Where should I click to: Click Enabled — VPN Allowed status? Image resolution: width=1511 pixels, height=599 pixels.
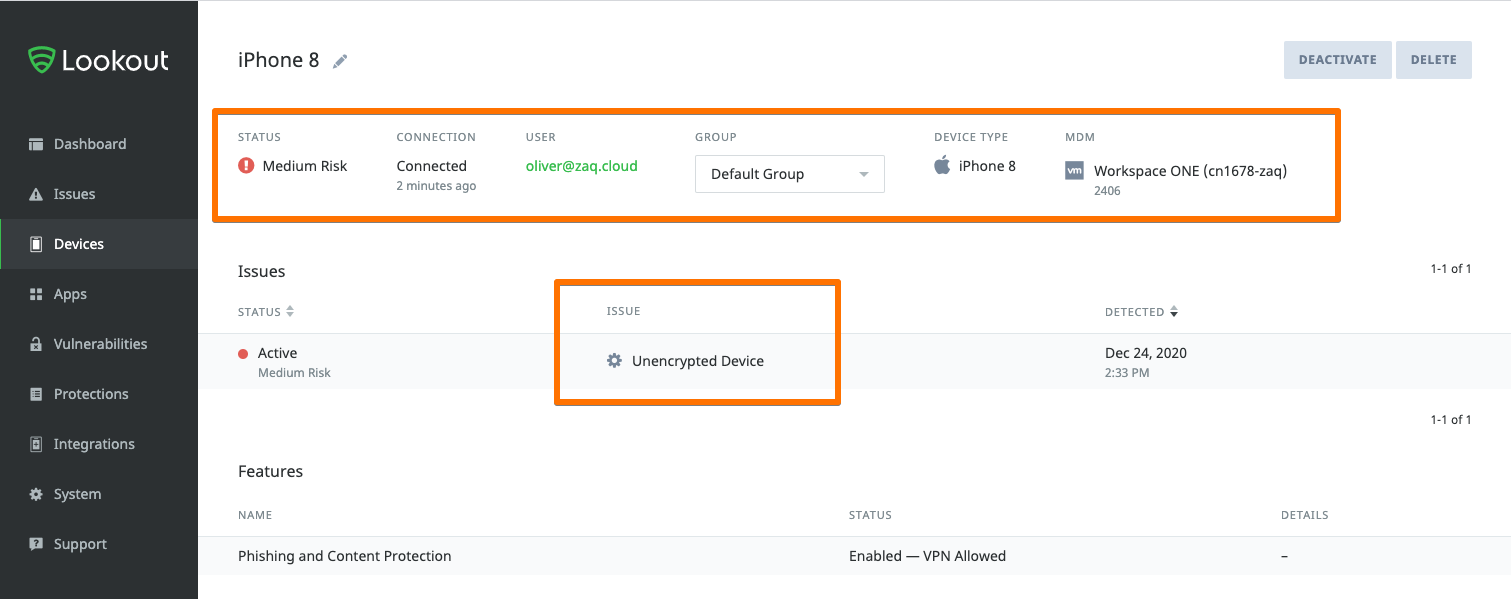coord(927,556)
